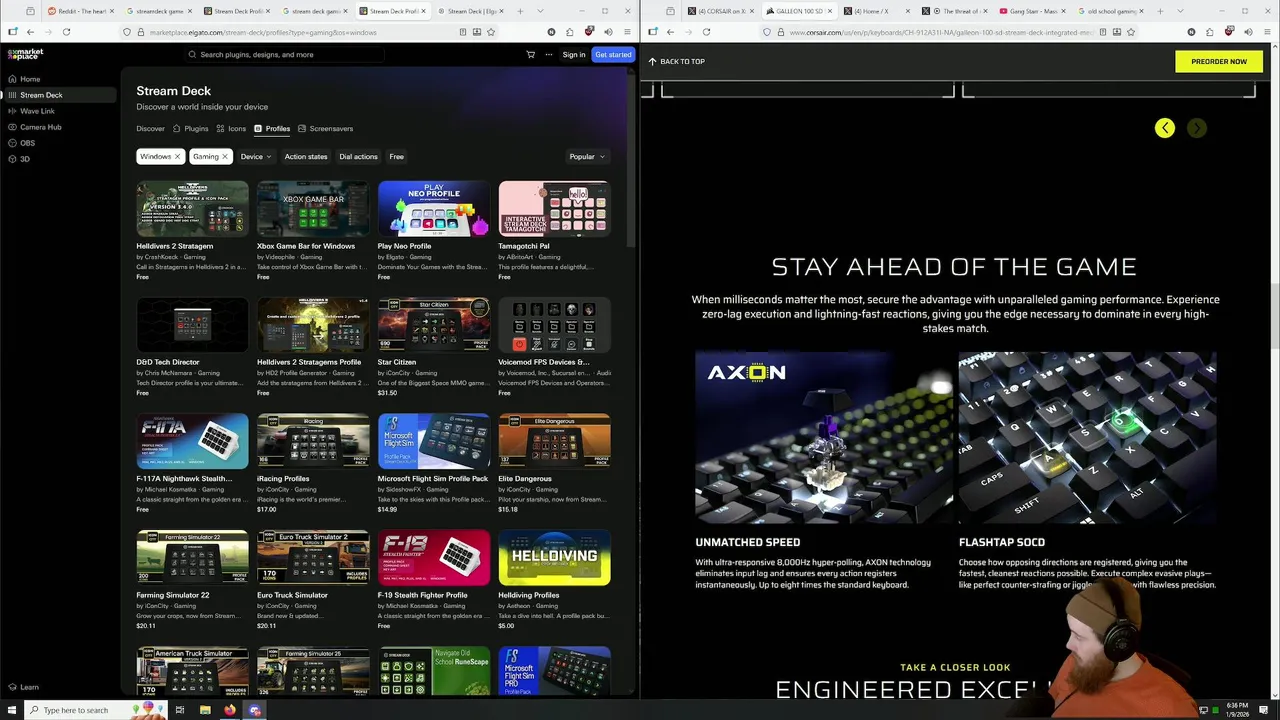Viewport: 1280px width, 720px height.
Task: Click the previous-slide yellow arrow on Corsair page
Action: coord(1165,128)
